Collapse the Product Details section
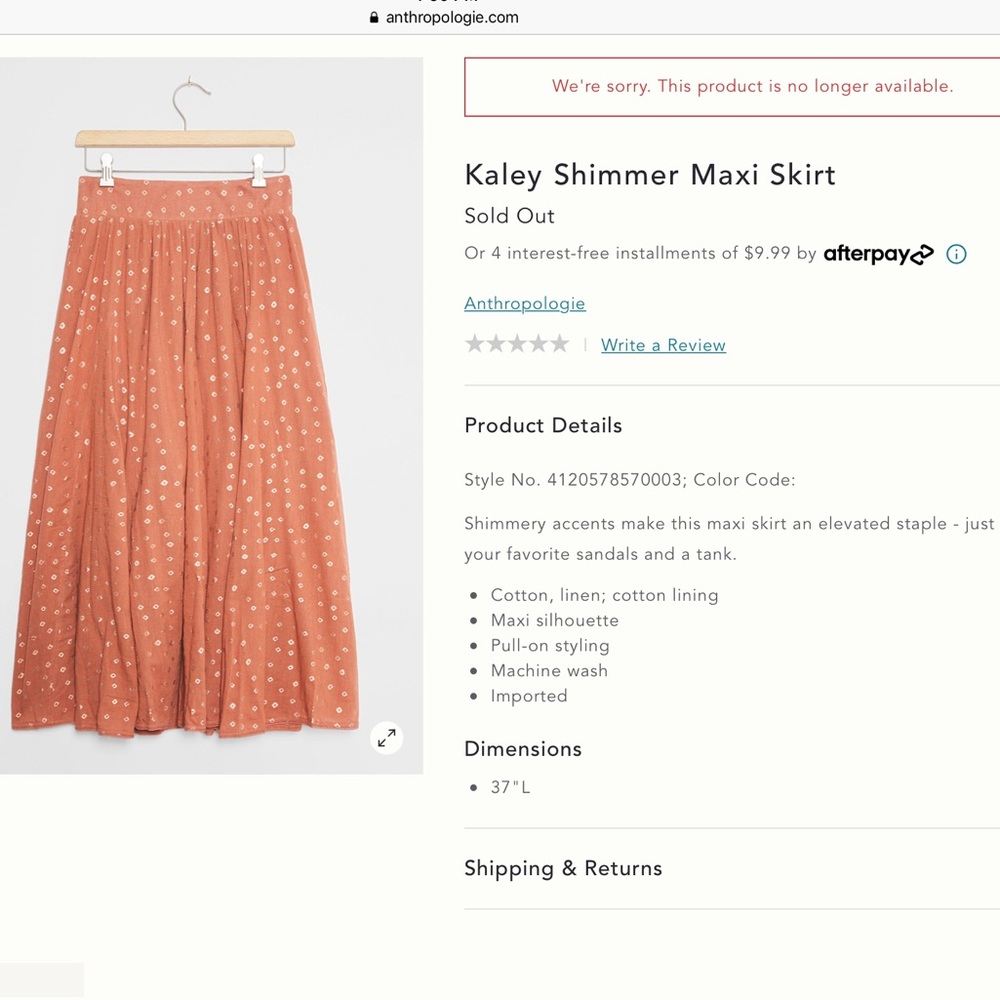Screen dimensions: 1000x1000 coord(543,425)
